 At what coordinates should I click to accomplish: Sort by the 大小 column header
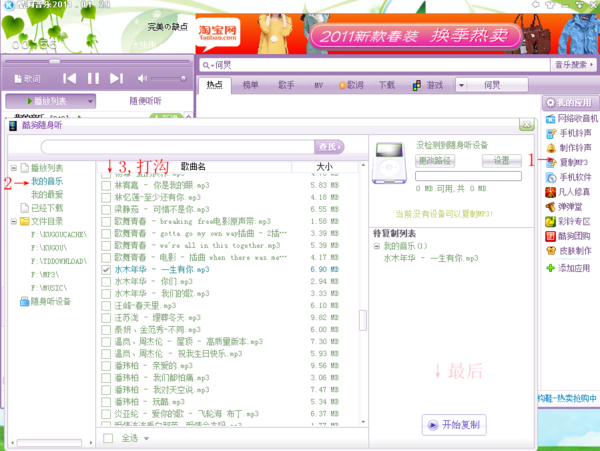(324, 167)
